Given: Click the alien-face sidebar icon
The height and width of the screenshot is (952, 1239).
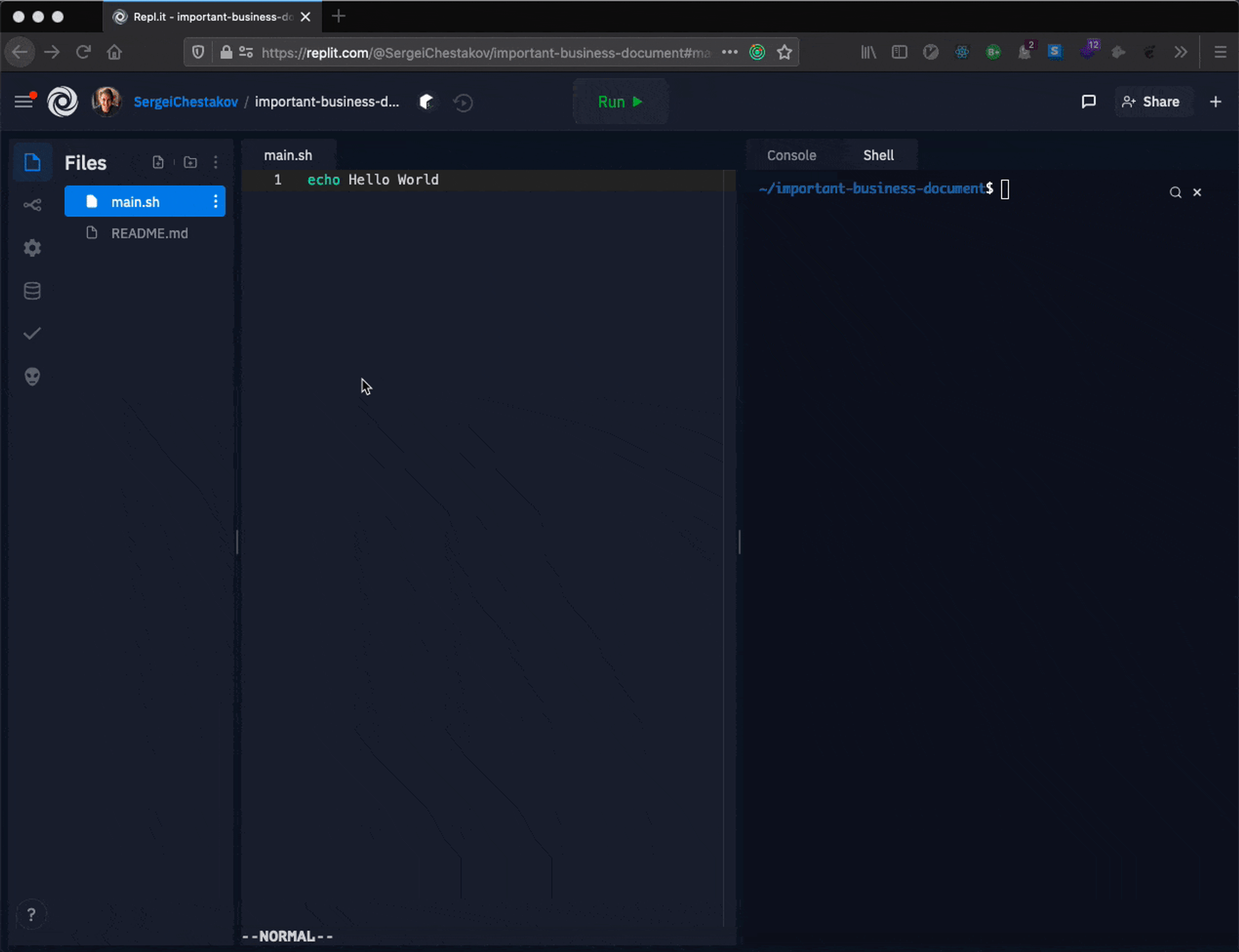Looking at the screenshot, I should 32,376.
